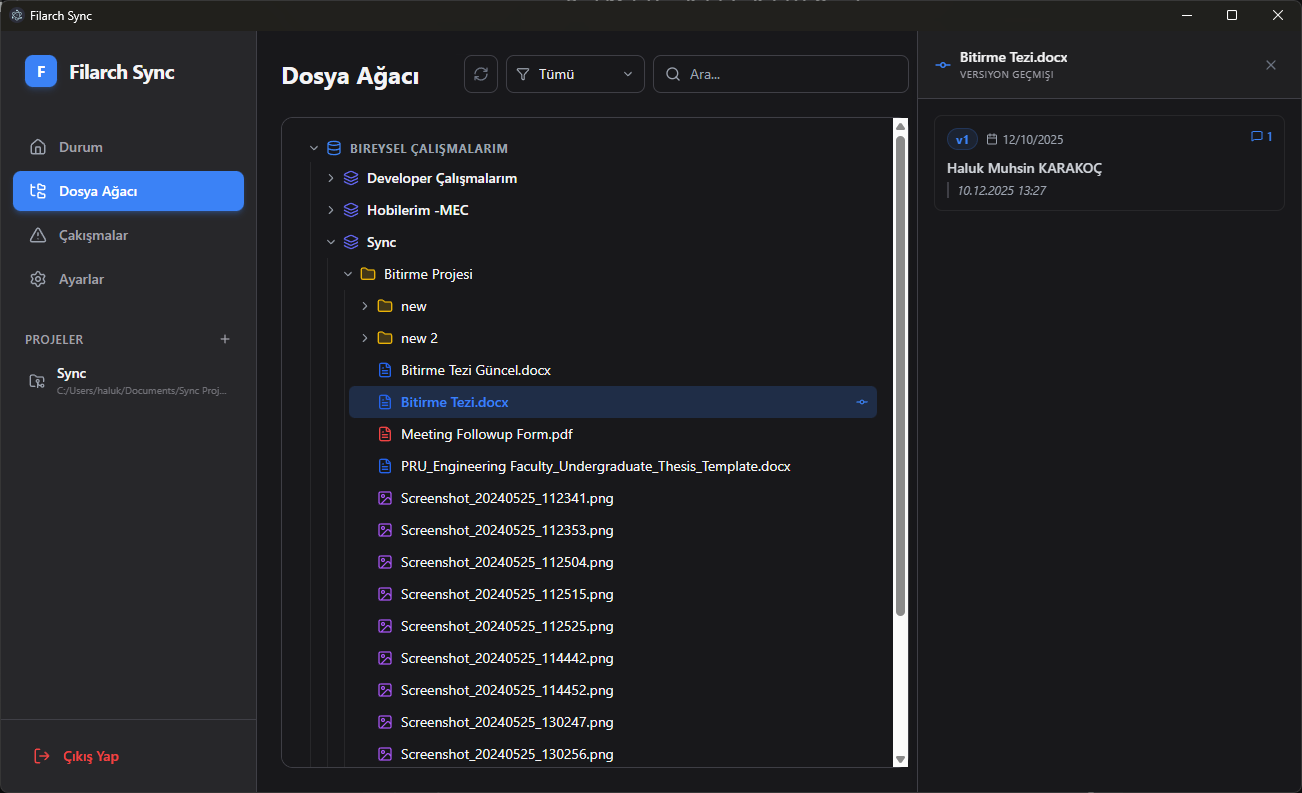Select Screenshot_20240525_112504.png
This screenshot has height=793, width=1302.
click(x=612, y=562)
